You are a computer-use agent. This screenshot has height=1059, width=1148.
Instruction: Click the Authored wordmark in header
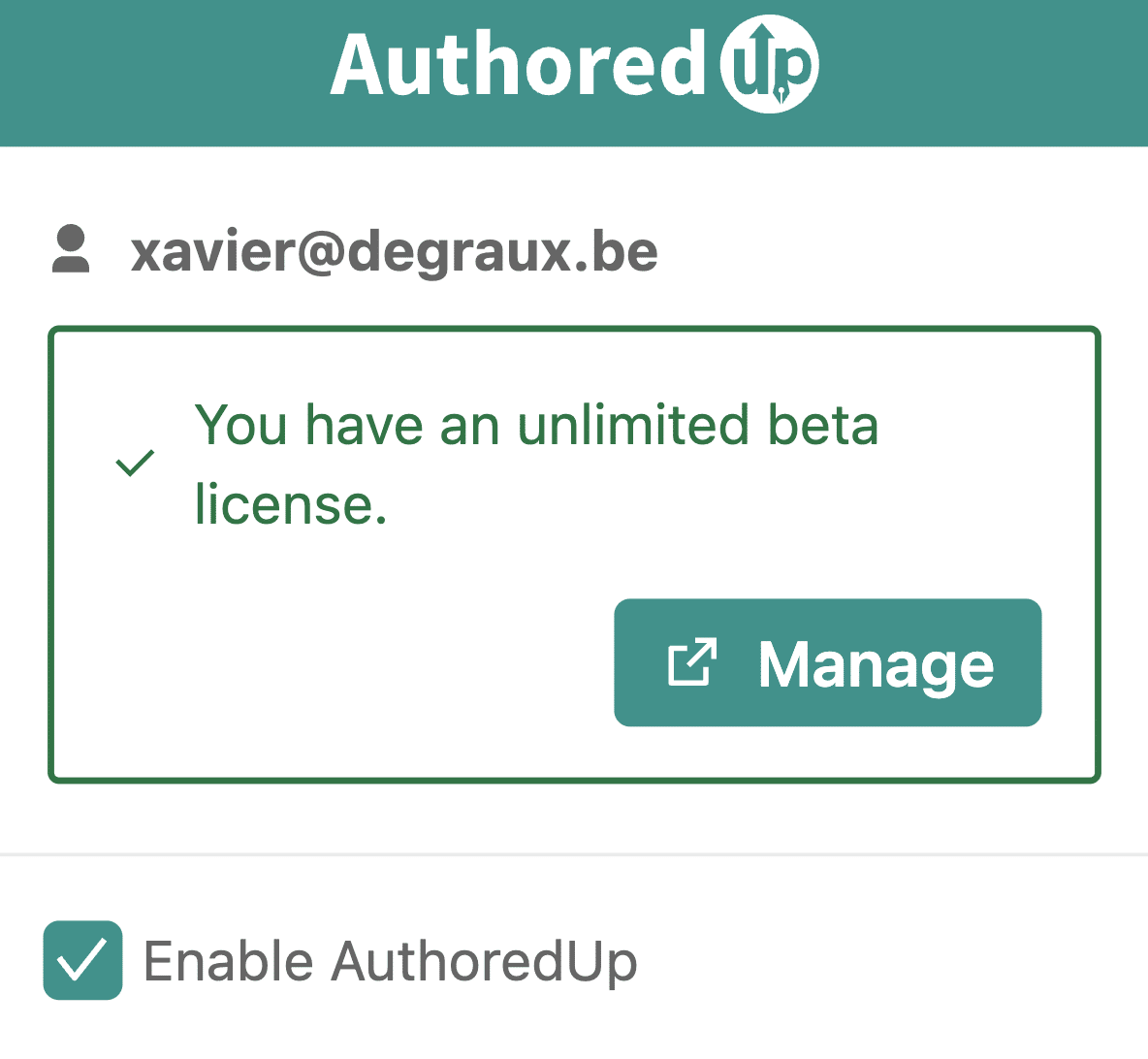point(519,64)
